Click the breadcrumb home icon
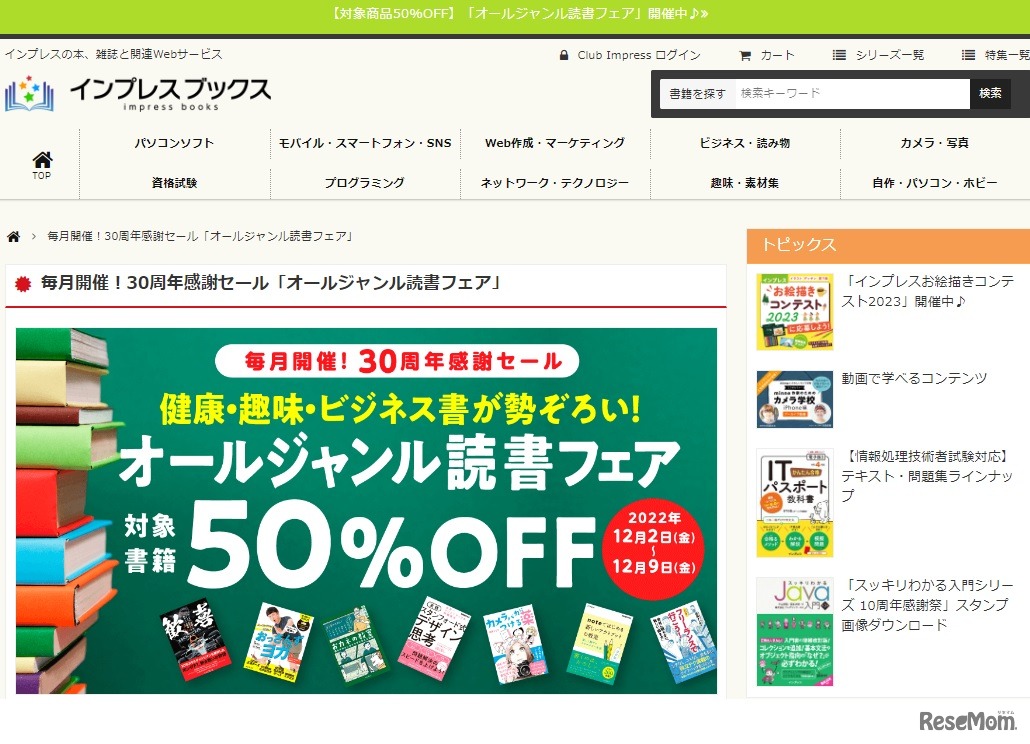This screenshot has width=1030, height=744. 13,236
